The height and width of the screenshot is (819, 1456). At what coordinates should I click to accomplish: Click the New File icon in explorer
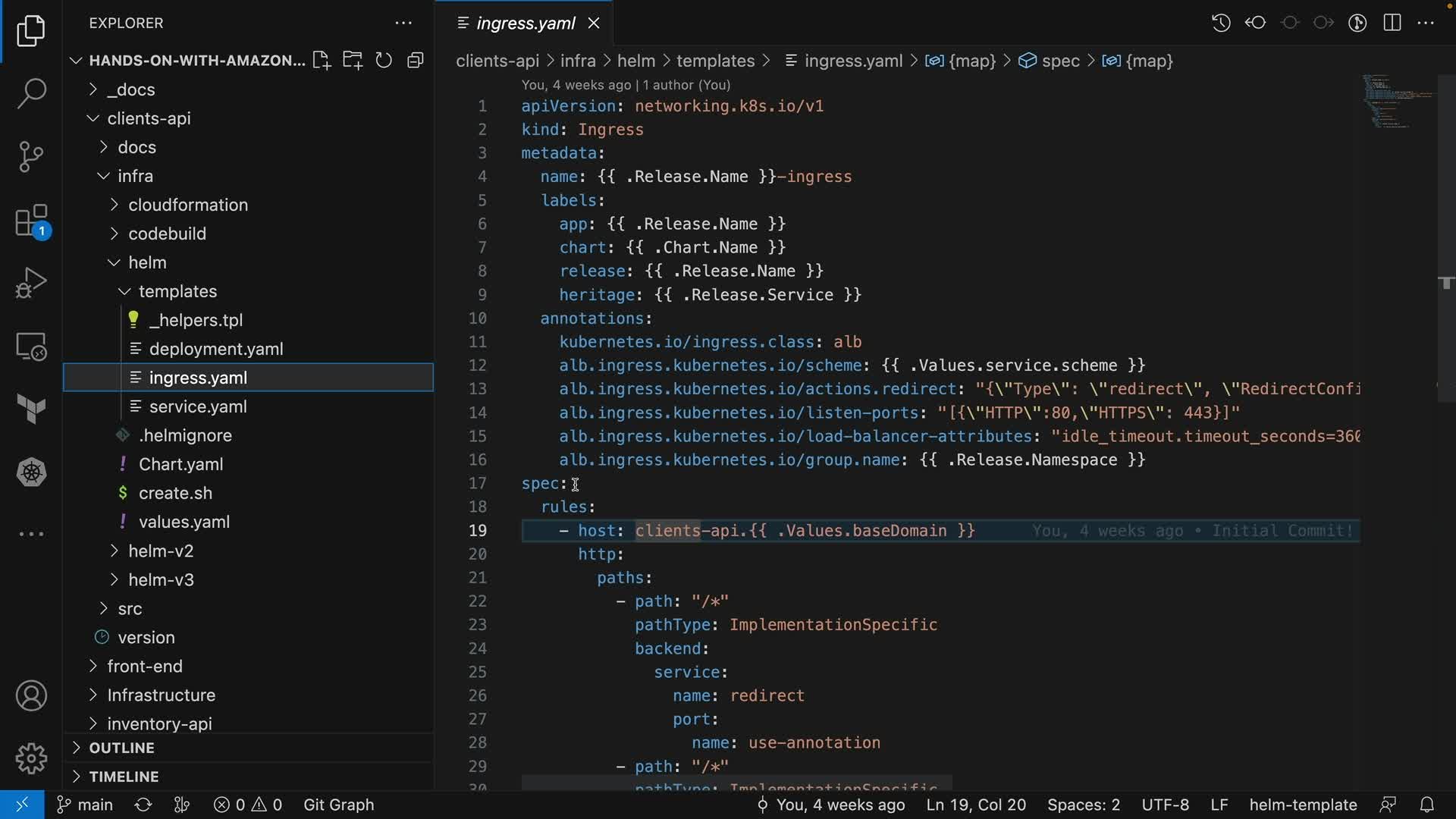click(321, 61)
